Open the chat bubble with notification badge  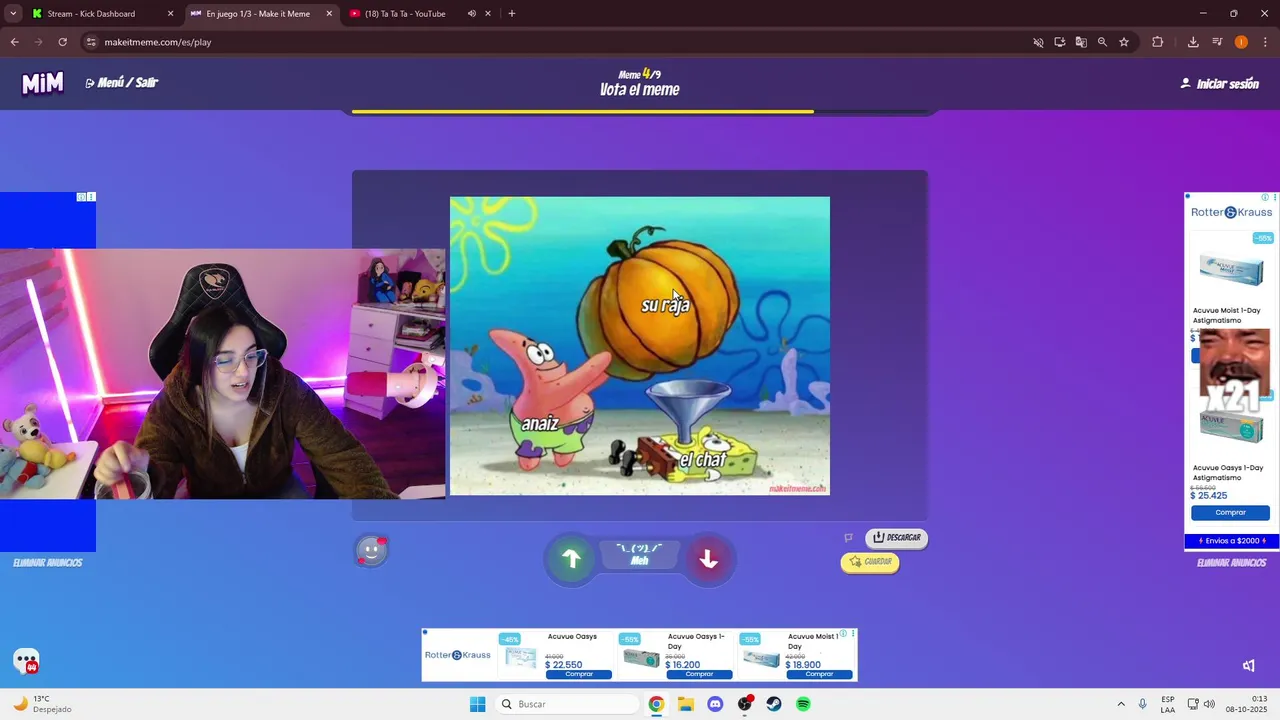[26, 661]
